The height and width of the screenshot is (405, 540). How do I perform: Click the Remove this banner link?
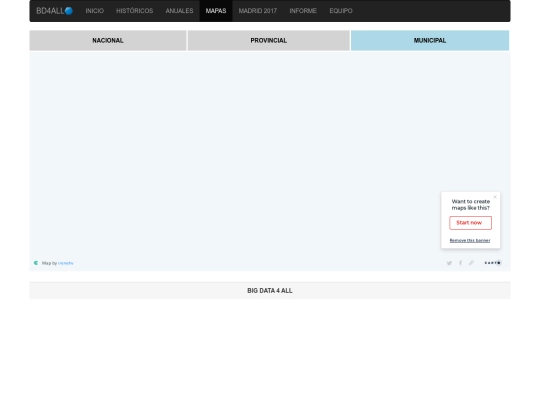click(470, 240)
